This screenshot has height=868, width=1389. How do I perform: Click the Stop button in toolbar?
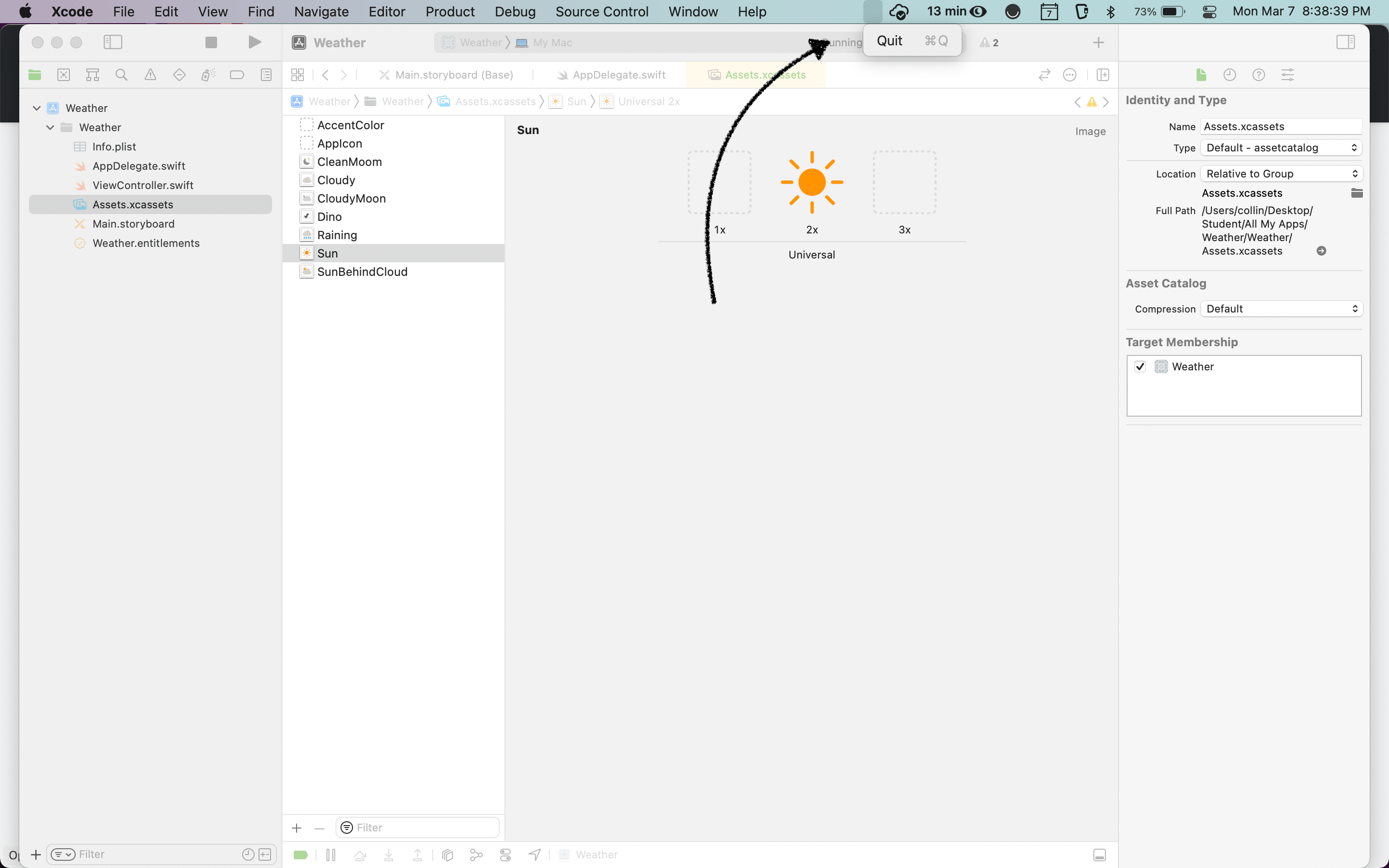211,42
